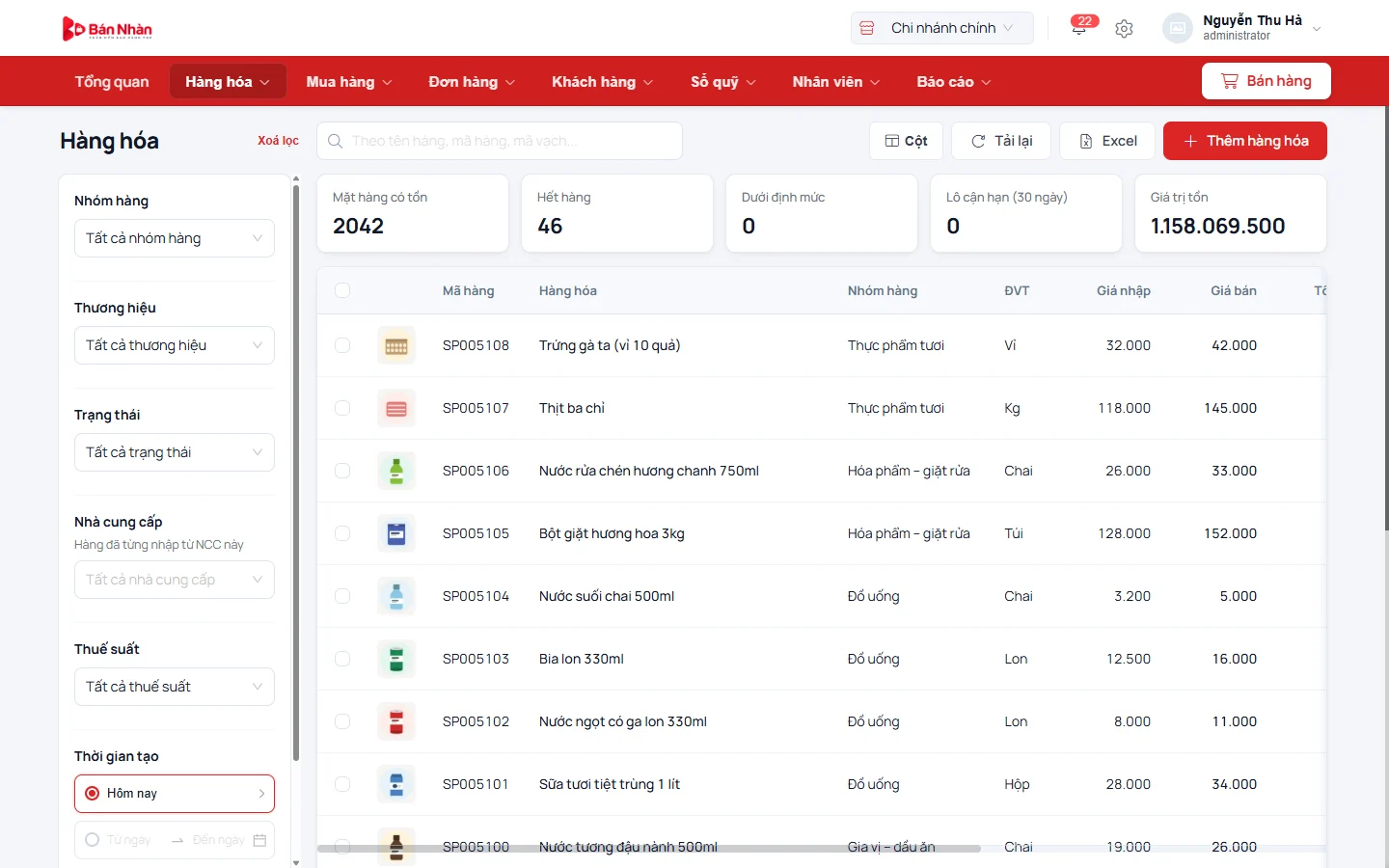Click the Tải lại reload button

[x=1001, y=141]
